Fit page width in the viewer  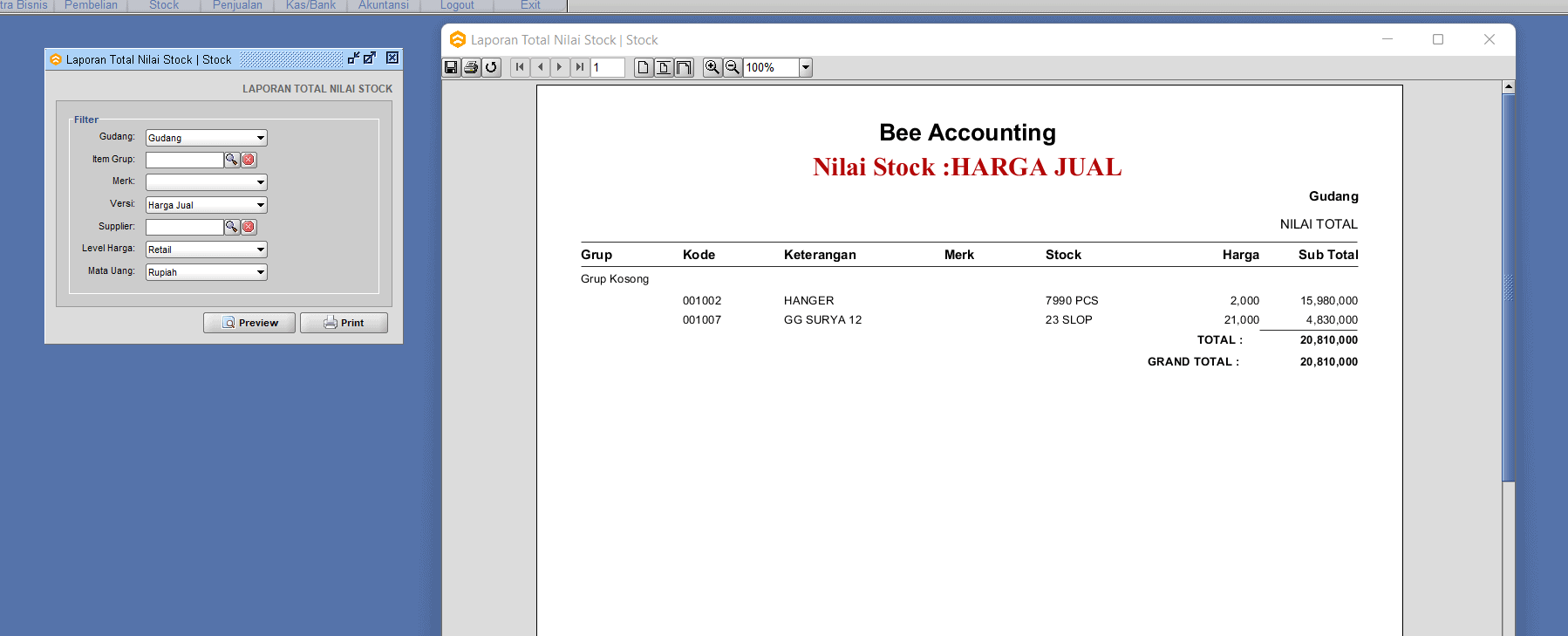[685, 67]
